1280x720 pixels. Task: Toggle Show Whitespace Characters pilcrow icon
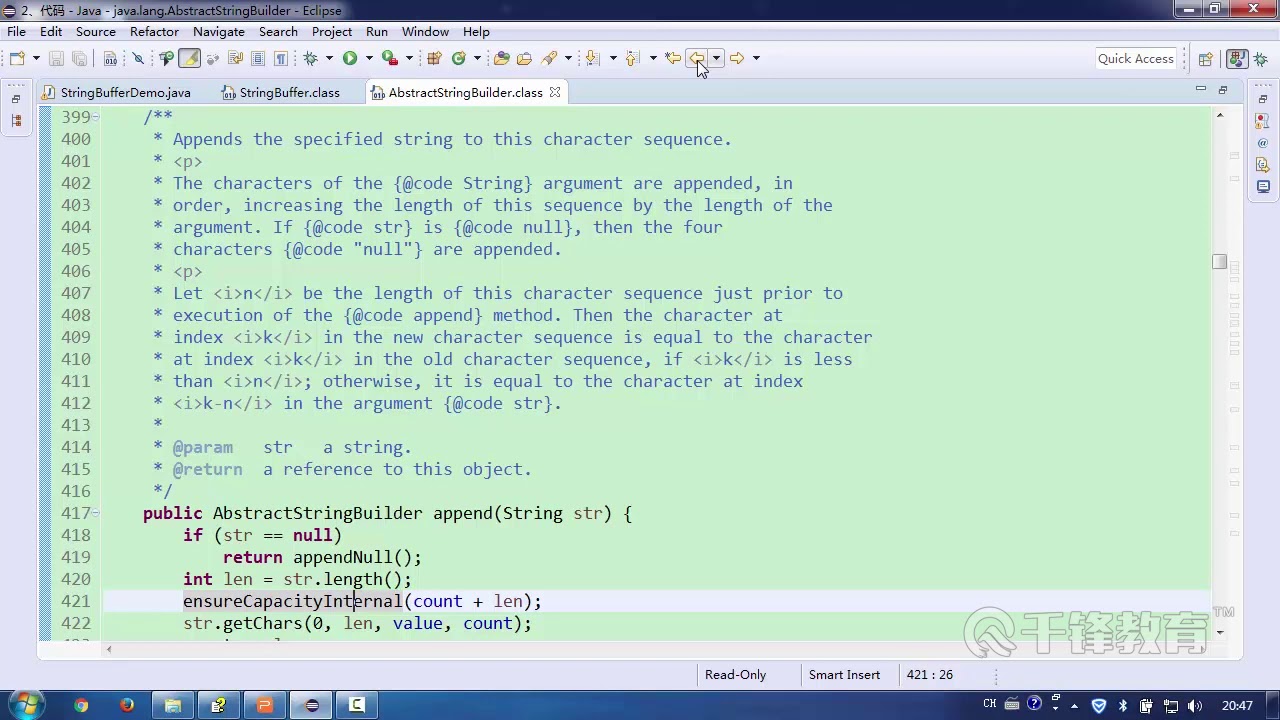pyautogui.click(x=281, y=58)
